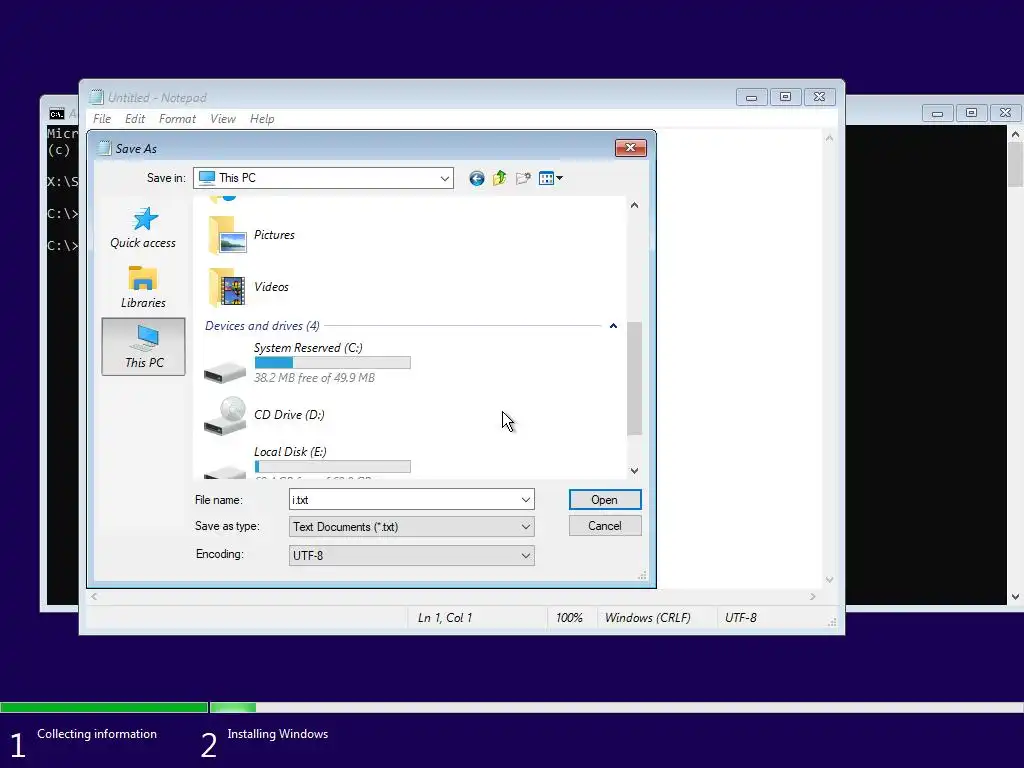The image size is (1024, 768).
Task: Click the file list scrollbar up arrow
Action: (634, 205)
